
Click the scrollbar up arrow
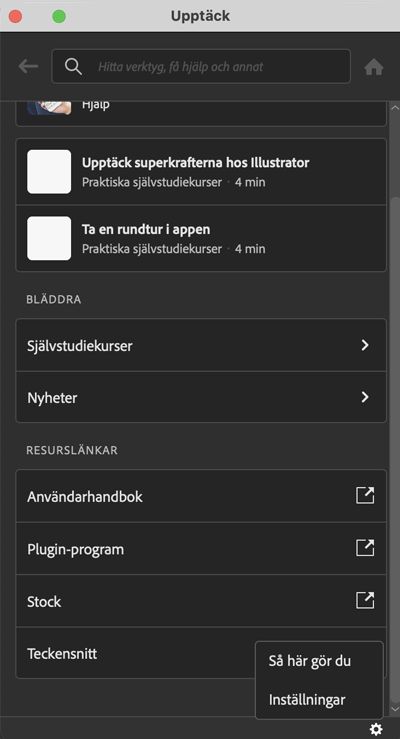(395, 108)
